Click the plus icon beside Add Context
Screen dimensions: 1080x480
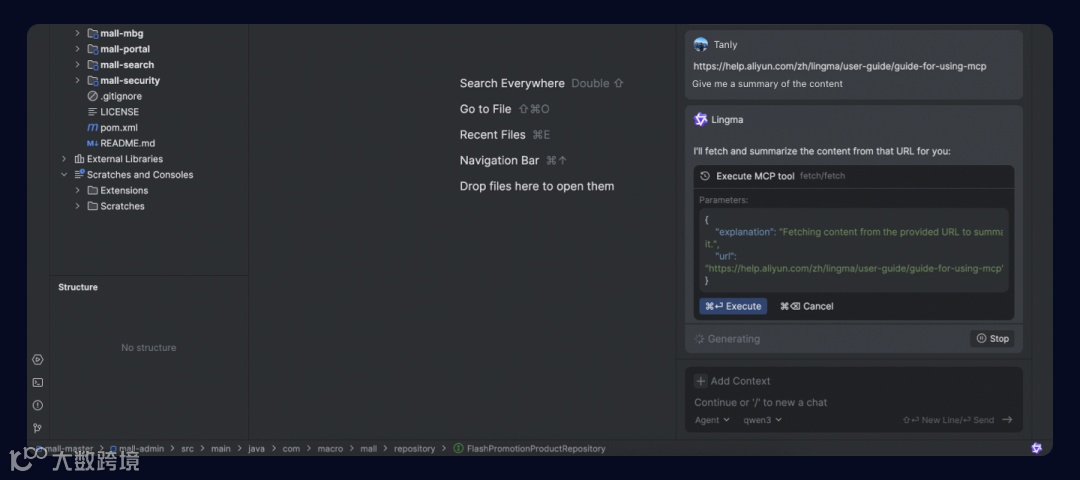[700, 381]
